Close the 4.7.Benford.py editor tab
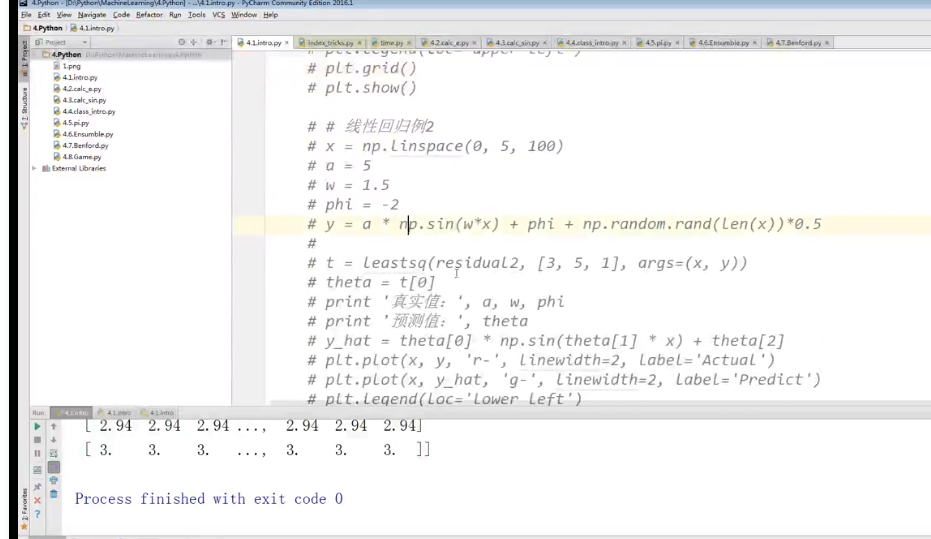Image resolution: width=931 pixels, height=539 pixels. (827, 43)
